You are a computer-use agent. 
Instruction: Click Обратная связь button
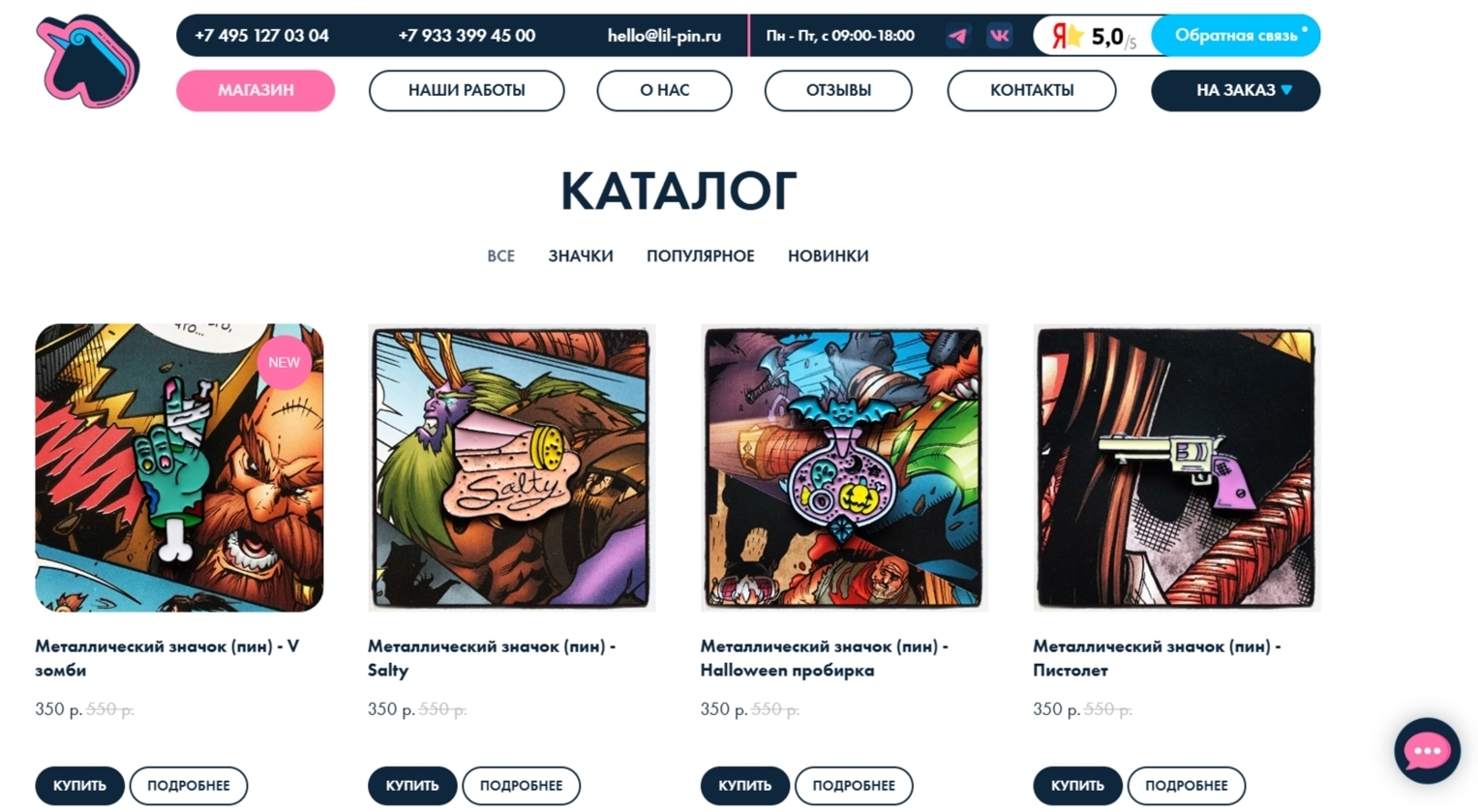pyautogui.click(x=1236, y=36)
